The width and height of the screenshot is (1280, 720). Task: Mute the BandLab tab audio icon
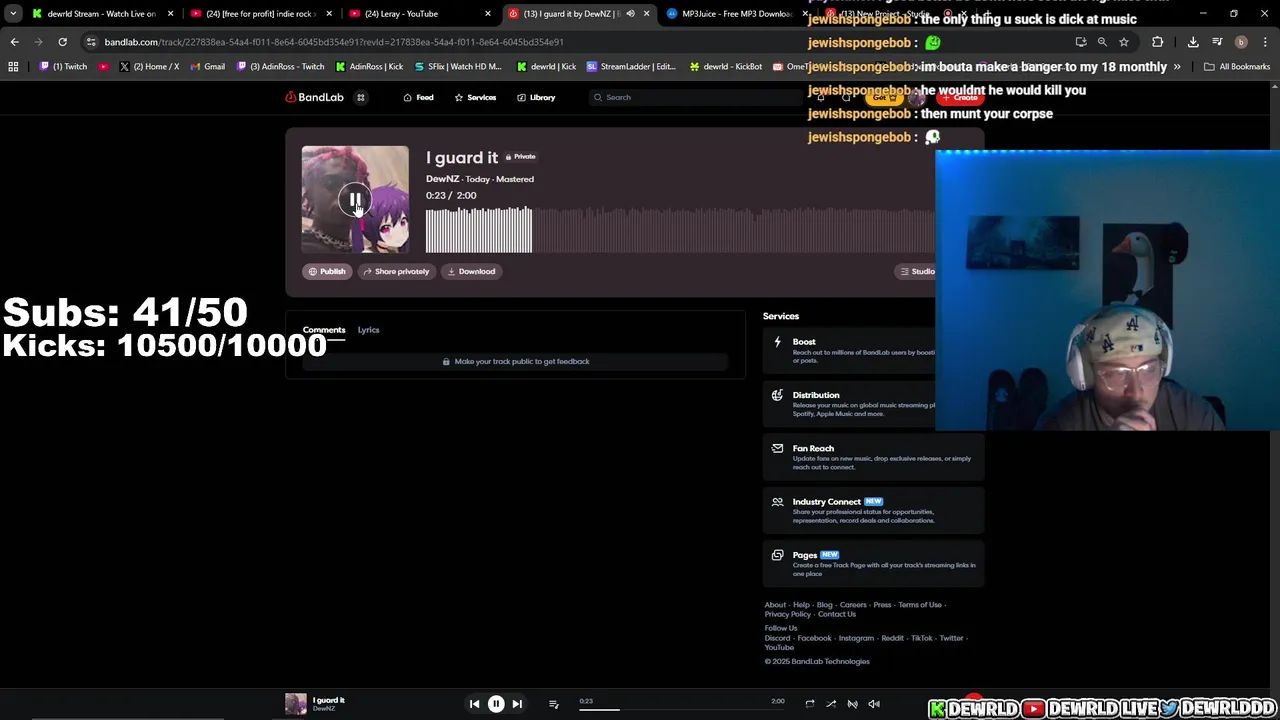pos(630,14)
